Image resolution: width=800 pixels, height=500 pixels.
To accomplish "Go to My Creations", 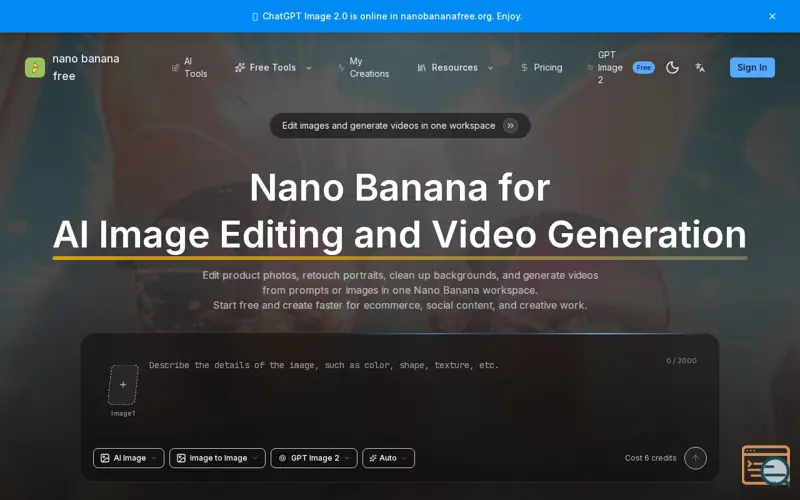I will (x=363, y=67).
